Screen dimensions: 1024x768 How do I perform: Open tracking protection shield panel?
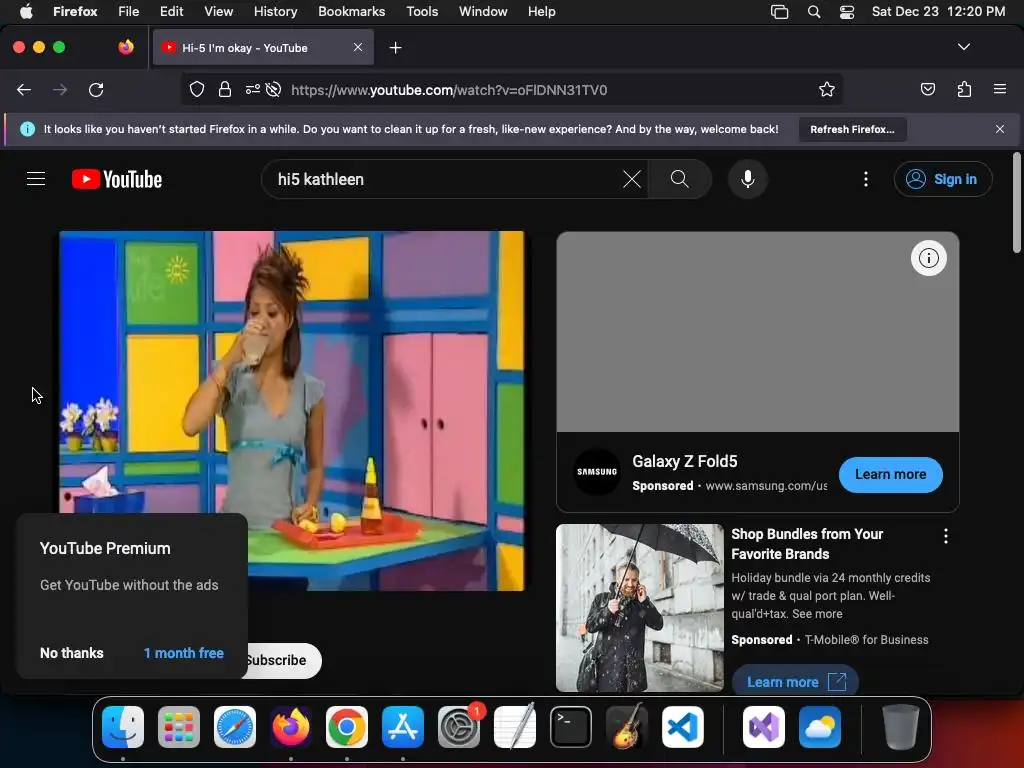197,89
